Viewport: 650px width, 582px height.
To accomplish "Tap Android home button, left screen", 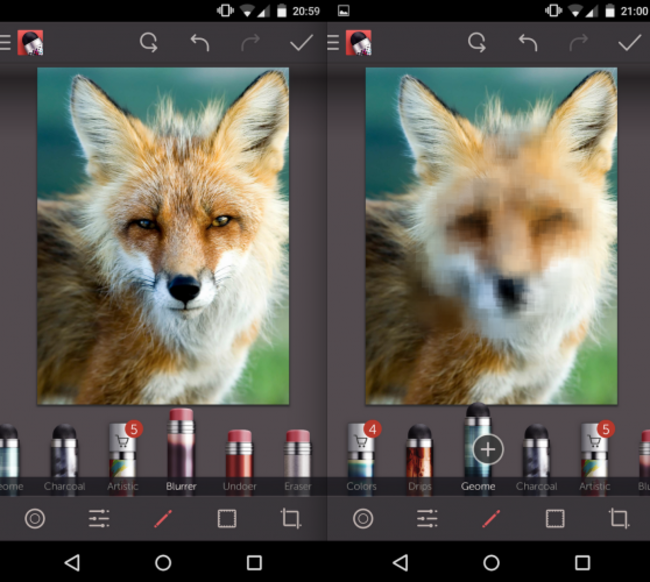I will coord(163,563).
